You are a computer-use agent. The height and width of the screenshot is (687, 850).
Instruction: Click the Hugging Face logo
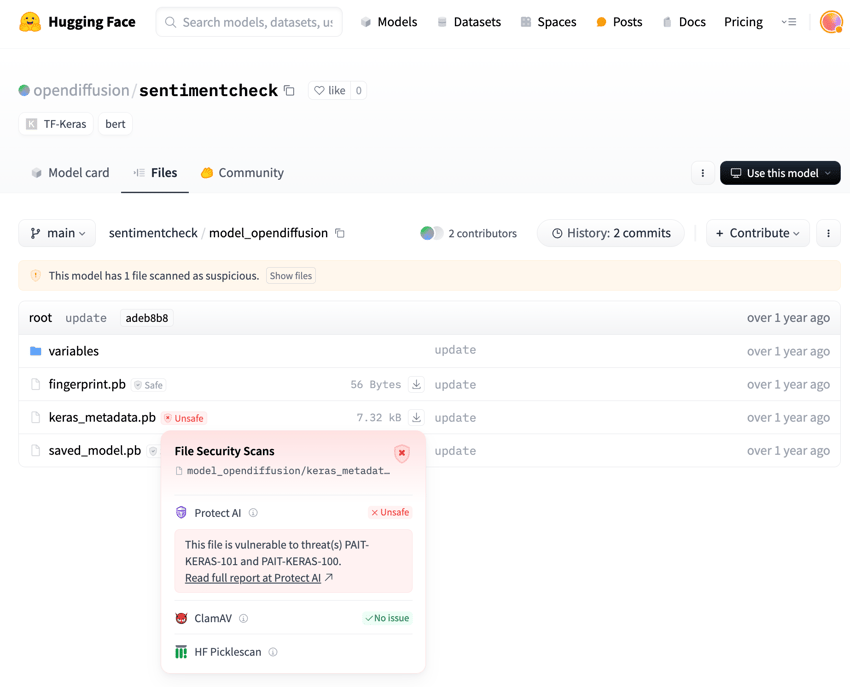77,22
